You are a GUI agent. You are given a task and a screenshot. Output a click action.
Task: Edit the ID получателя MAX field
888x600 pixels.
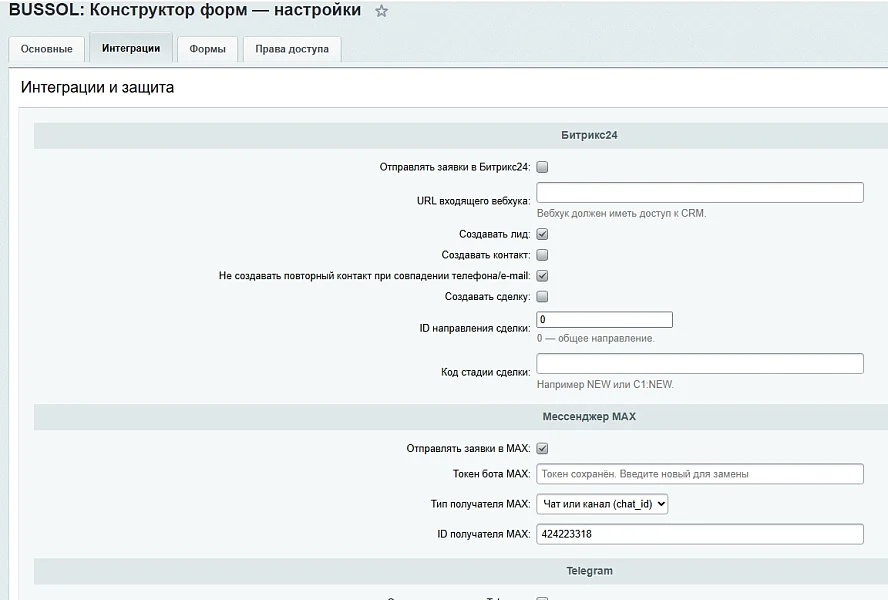(699, 534)
